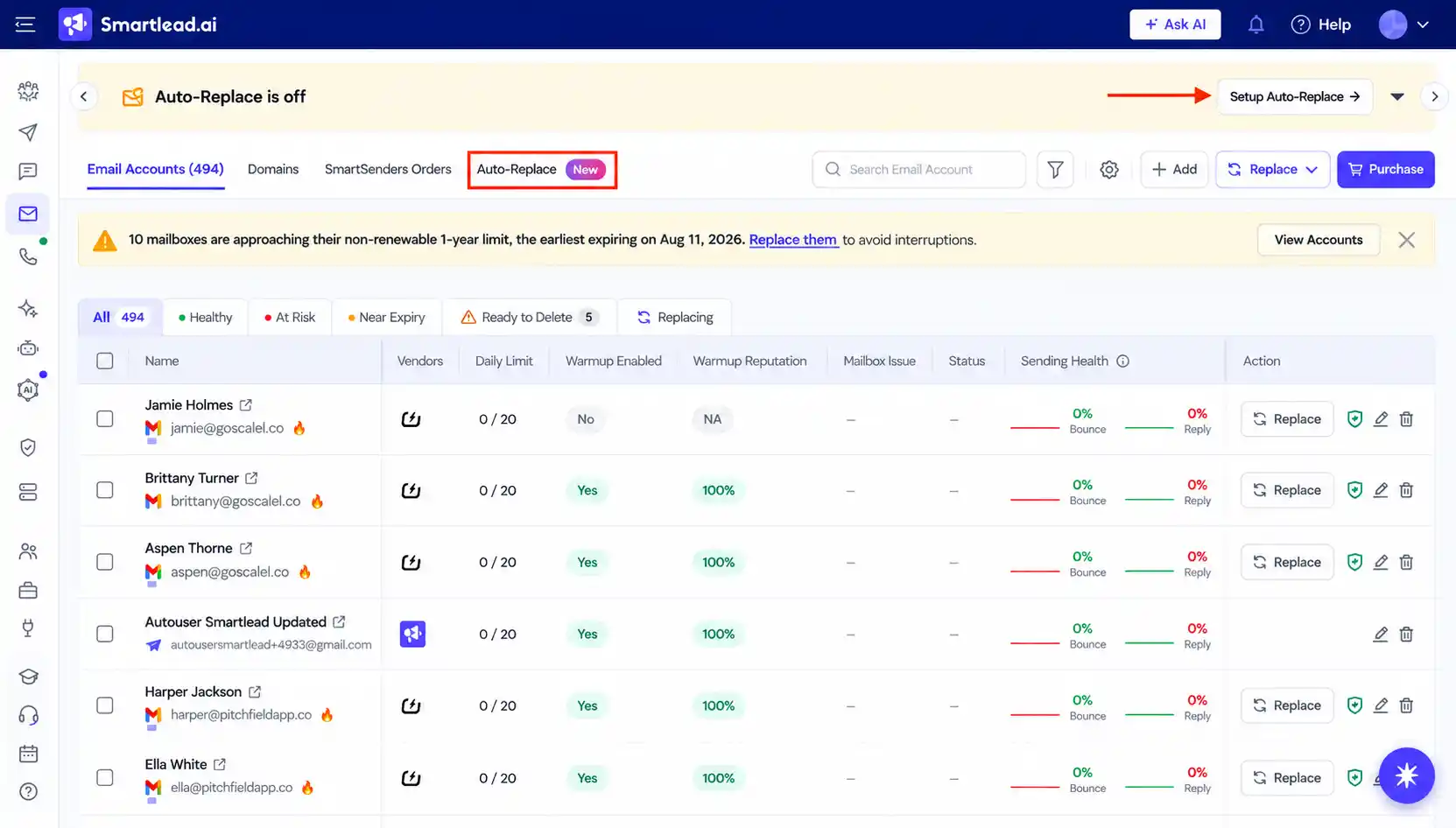Filter by Near Expiry tab
The height and width of the screenshot is (828, 1456).
coord(386,318)
